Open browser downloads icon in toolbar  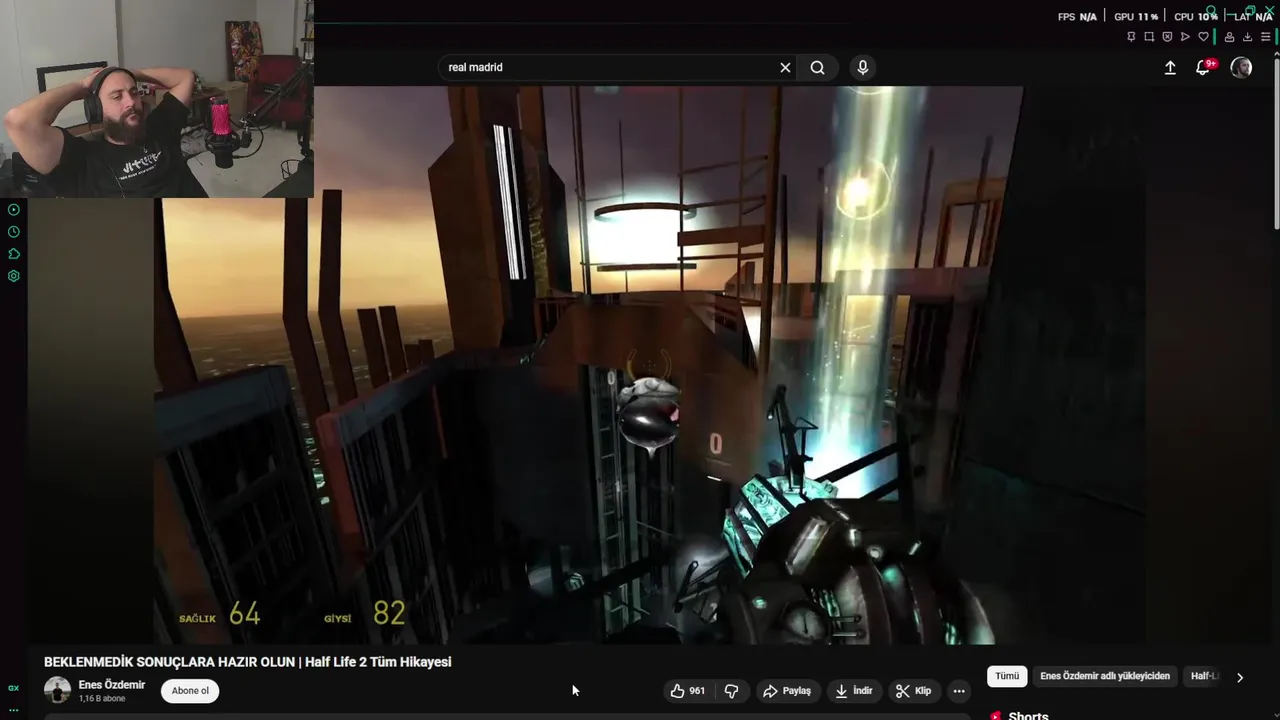click(x=1247, y=37)
